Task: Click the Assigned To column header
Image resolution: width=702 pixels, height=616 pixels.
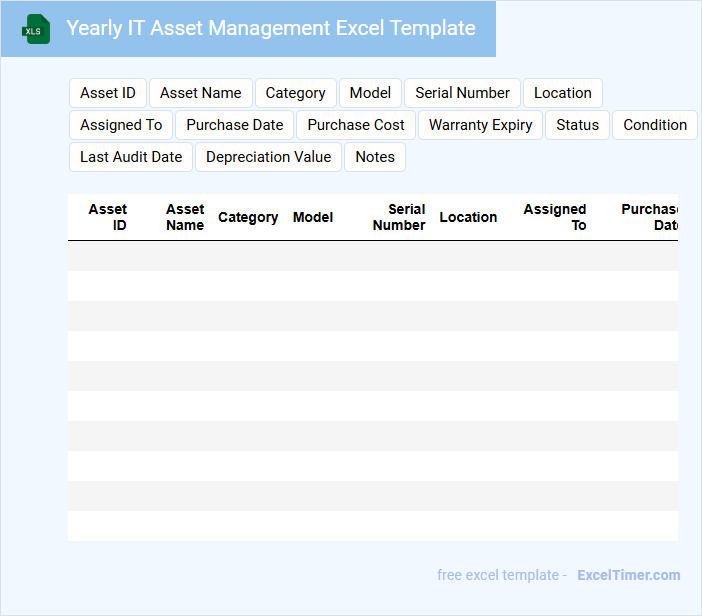Action: (x=555, y=217)
